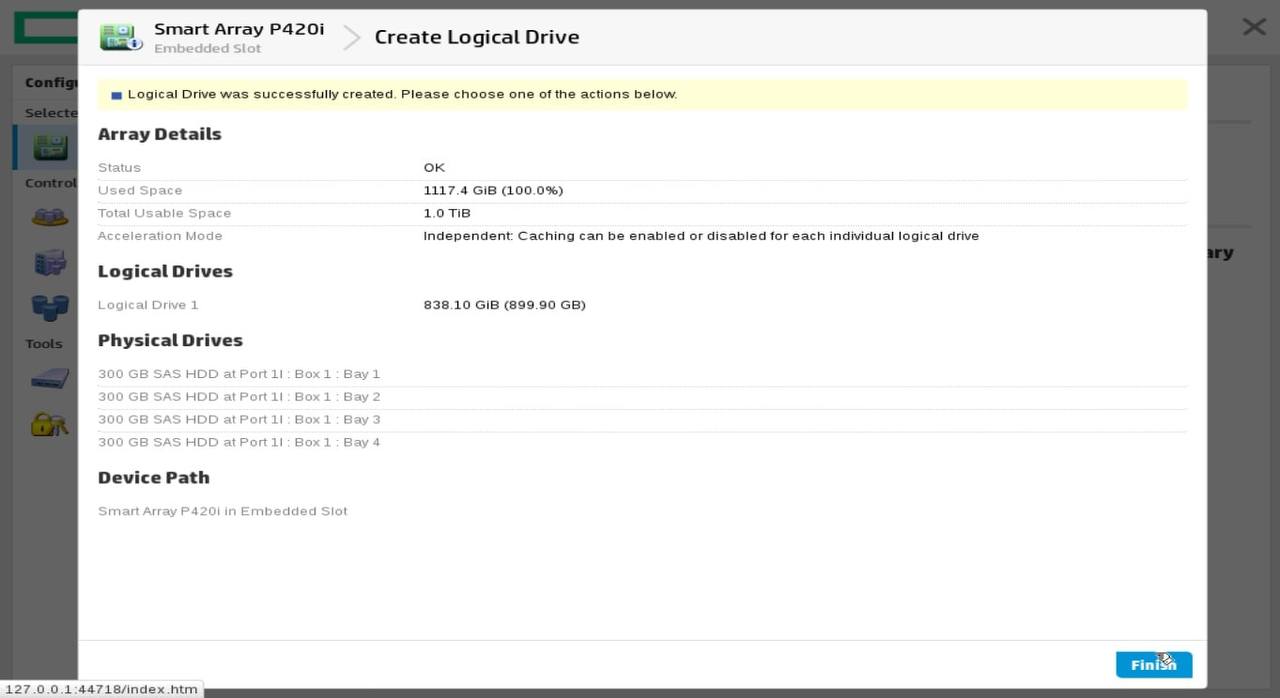Screen dimensions: 1280x698
Task: Open the arrays icon with gold disk platter
Action: [50, 216]
